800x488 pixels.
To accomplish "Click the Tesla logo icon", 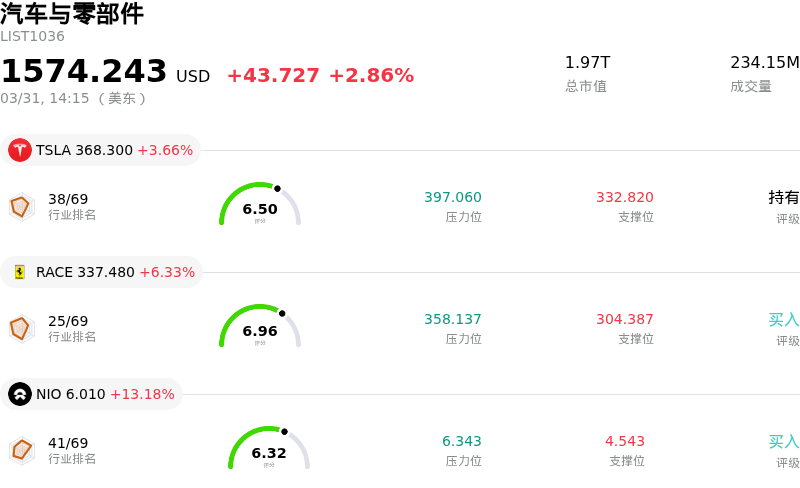I will coord(20,150).
